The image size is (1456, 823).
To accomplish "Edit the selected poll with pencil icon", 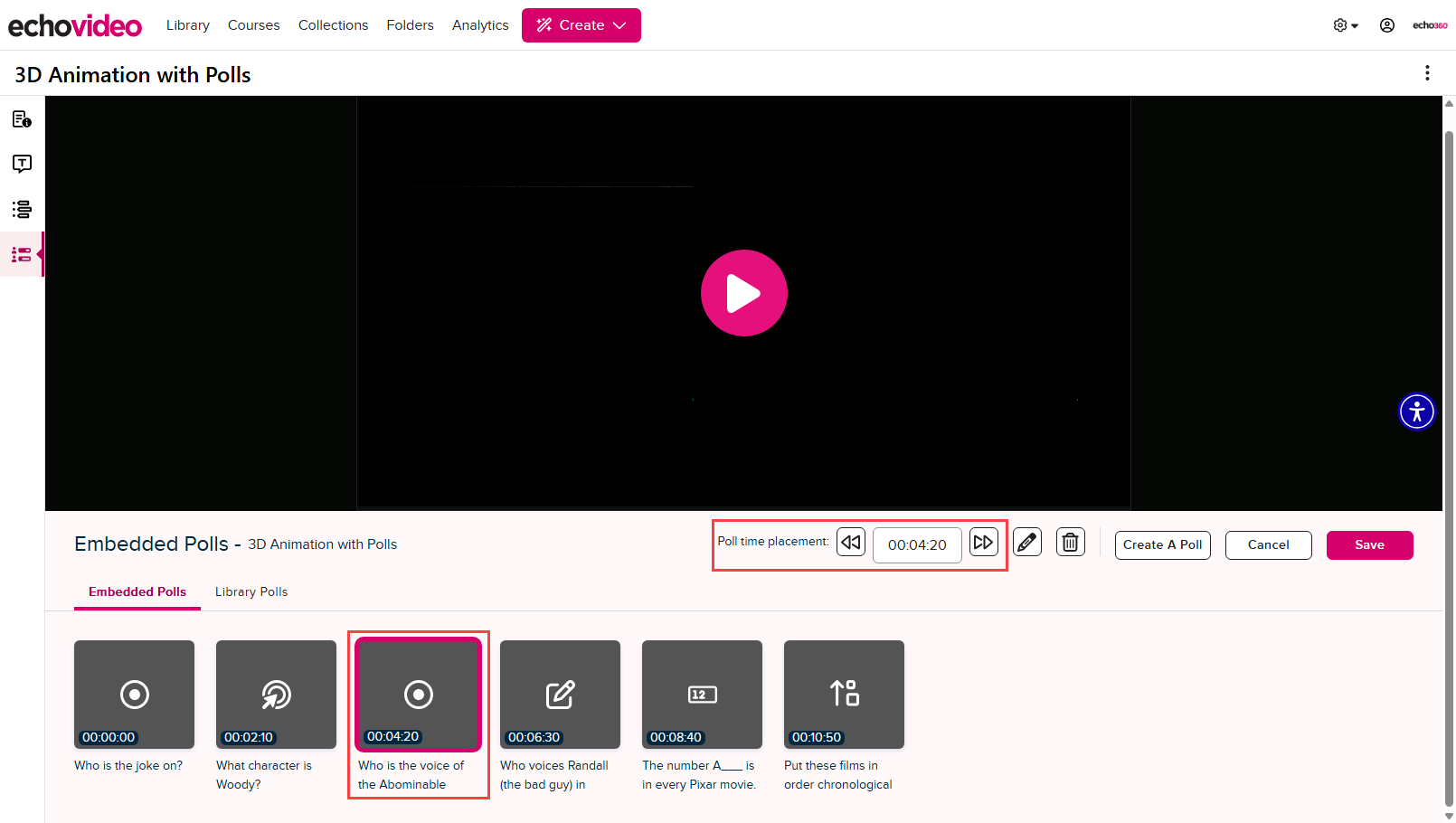I will click(x=1027, y=542).
